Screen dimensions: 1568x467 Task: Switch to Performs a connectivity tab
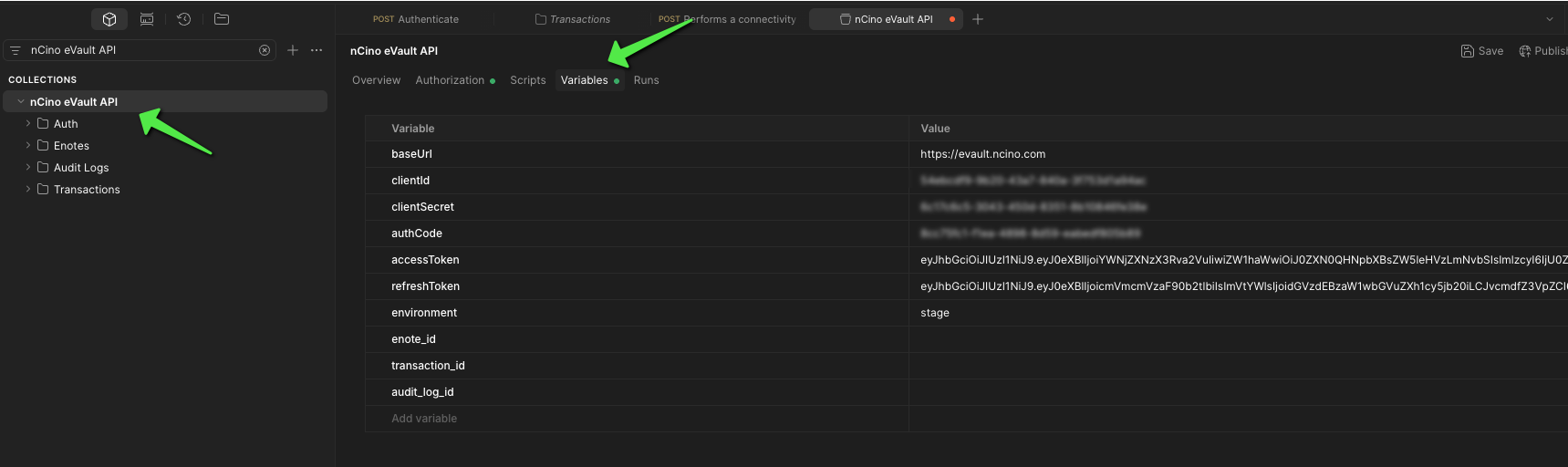coord(727,19)
